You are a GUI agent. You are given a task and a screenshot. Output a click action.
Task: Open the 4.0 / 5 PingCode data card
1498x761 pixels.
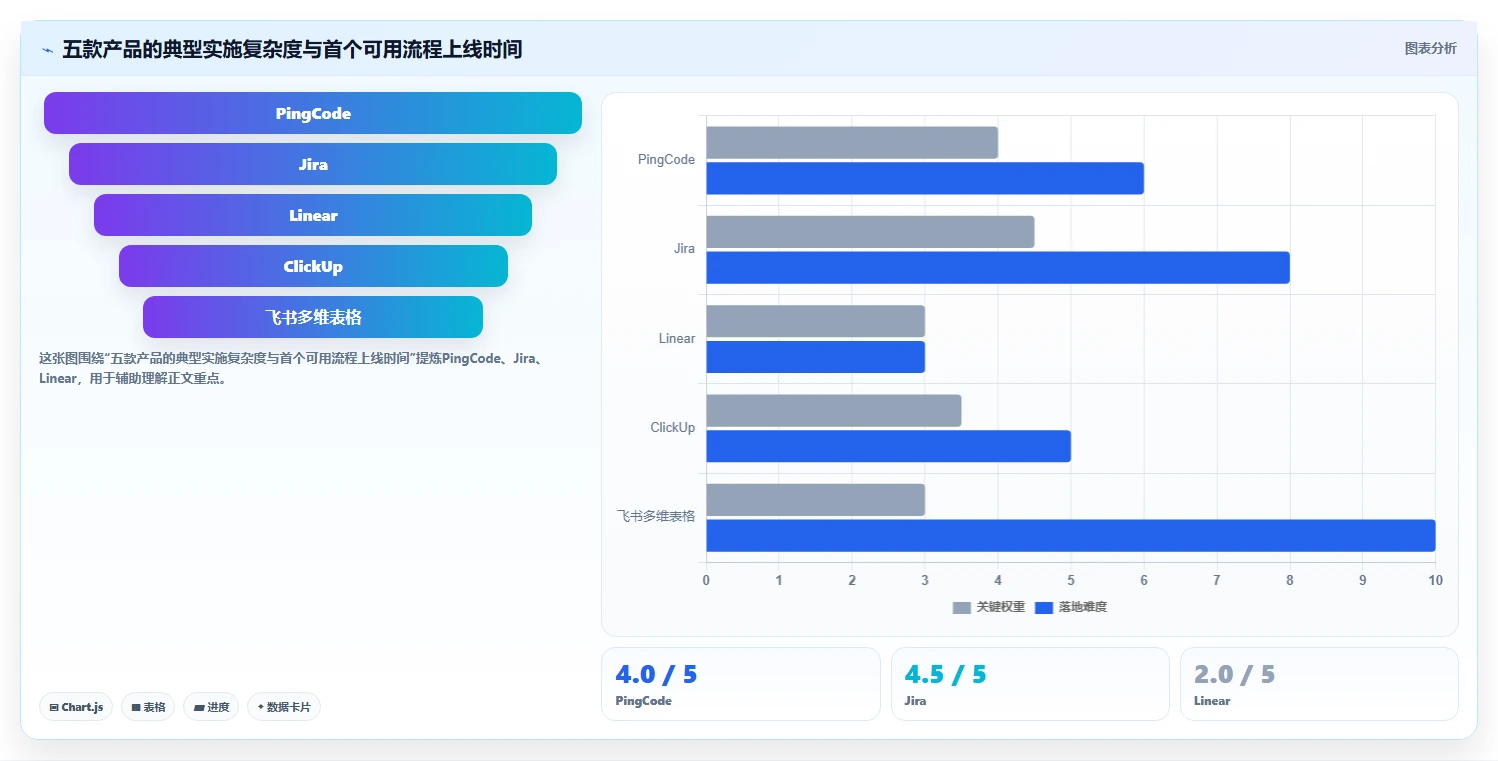[740, 684]
